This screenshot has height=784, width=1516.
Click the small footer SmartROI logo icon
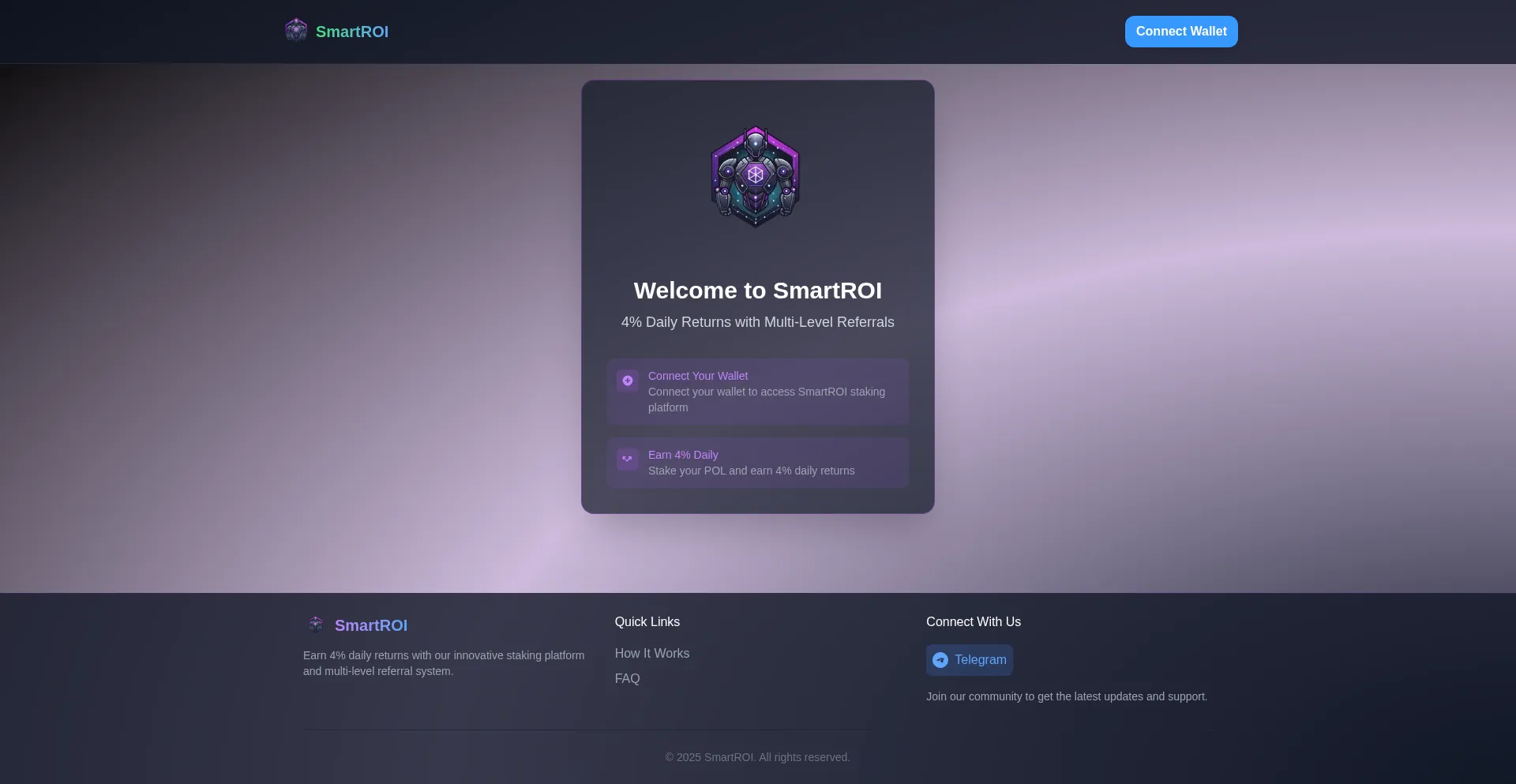click(x=316, y=625)
